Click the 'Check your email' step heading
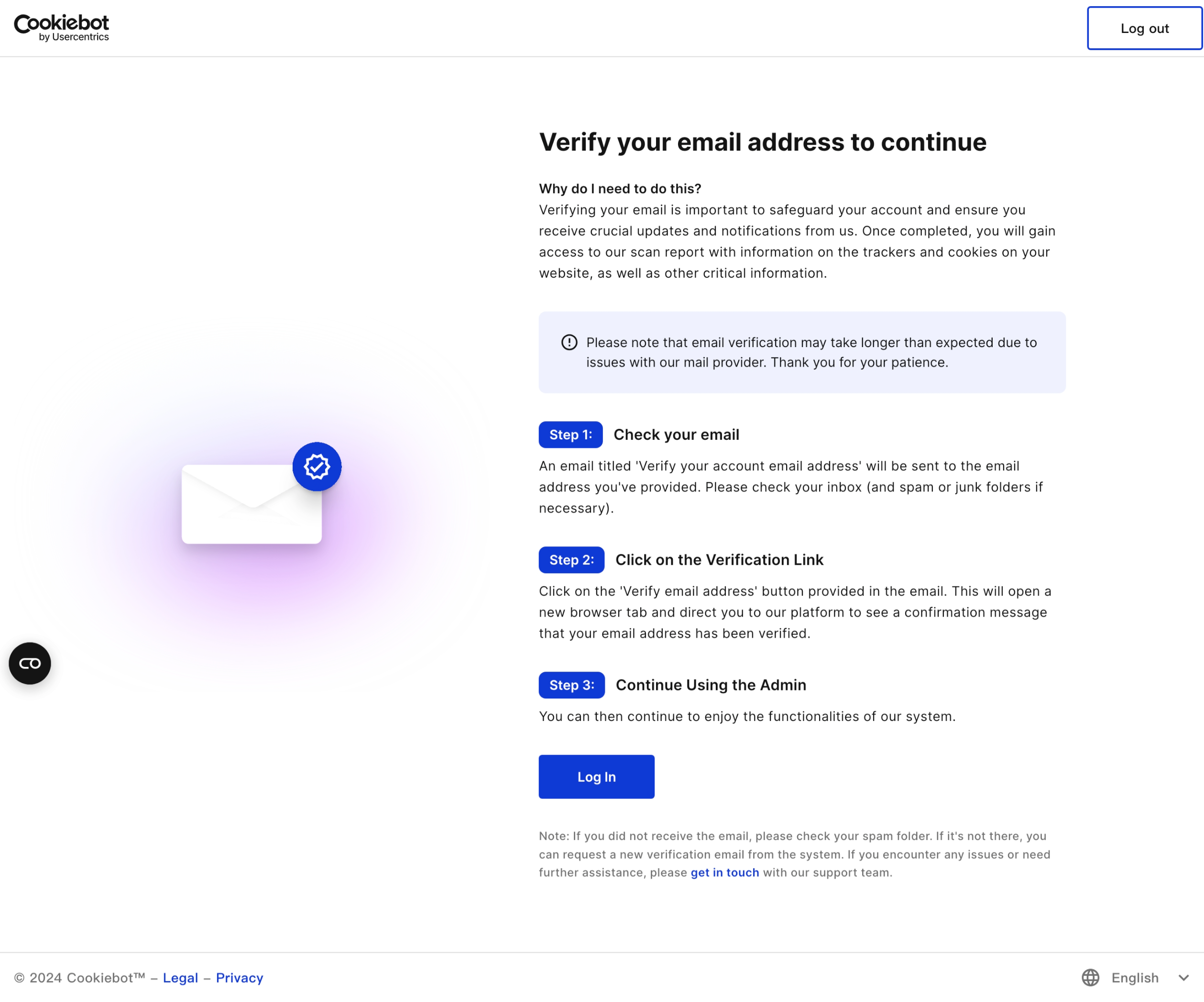1204x1002 pixels. point(677,435)
